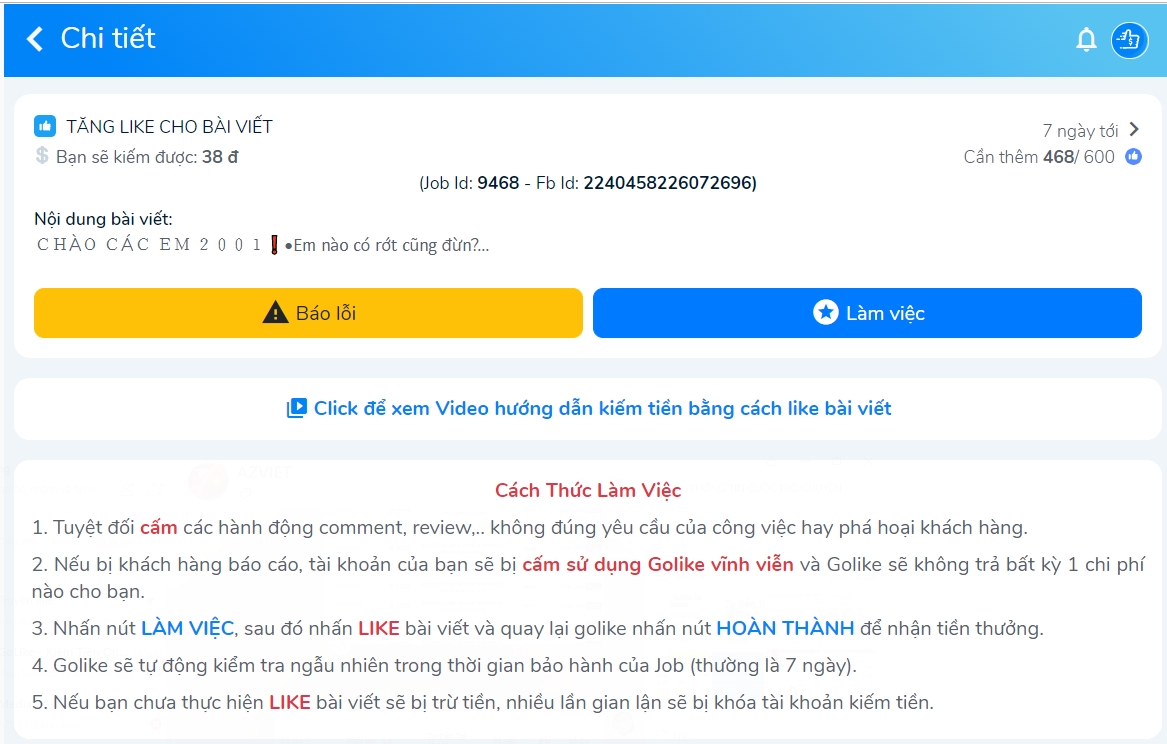
Task: Click the warning triangle icon on Báo lỗi
Action: (x=275, y=312)
